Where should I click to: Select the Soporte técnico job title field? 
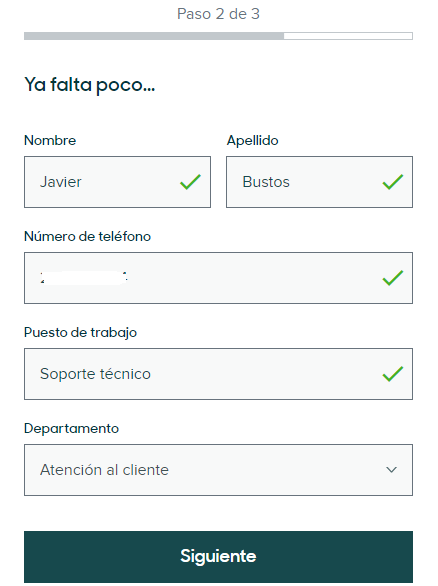(x=218, y=374)
